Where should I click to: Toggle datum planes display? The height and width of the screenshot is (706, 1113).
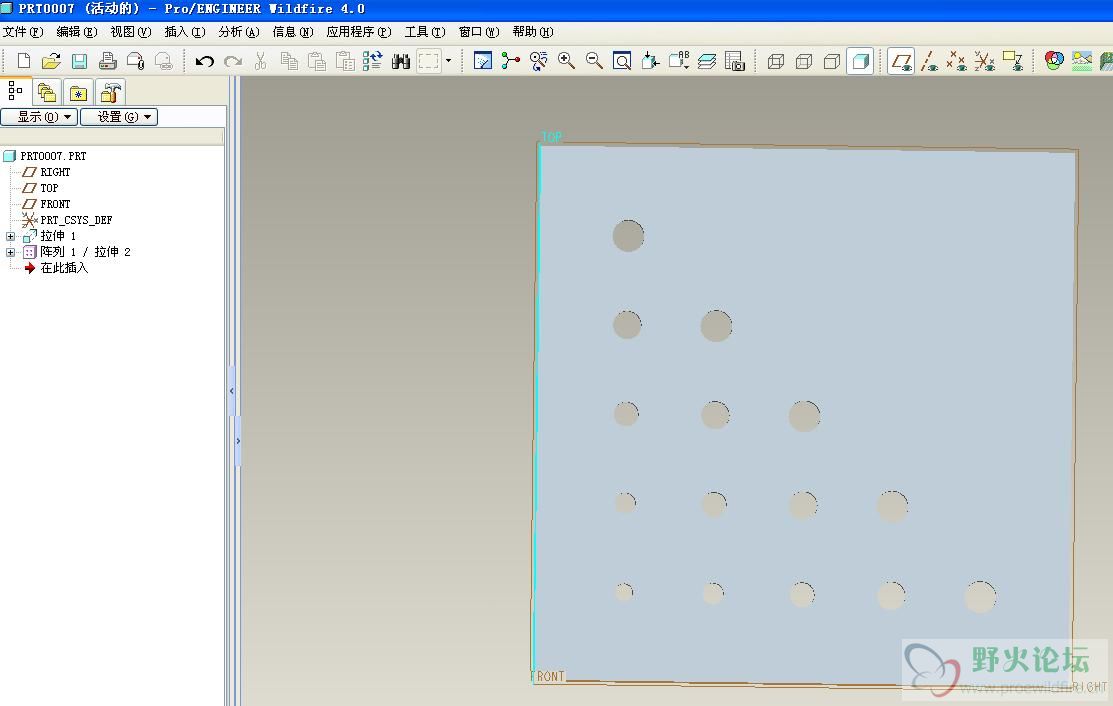(x=901, y=62)
